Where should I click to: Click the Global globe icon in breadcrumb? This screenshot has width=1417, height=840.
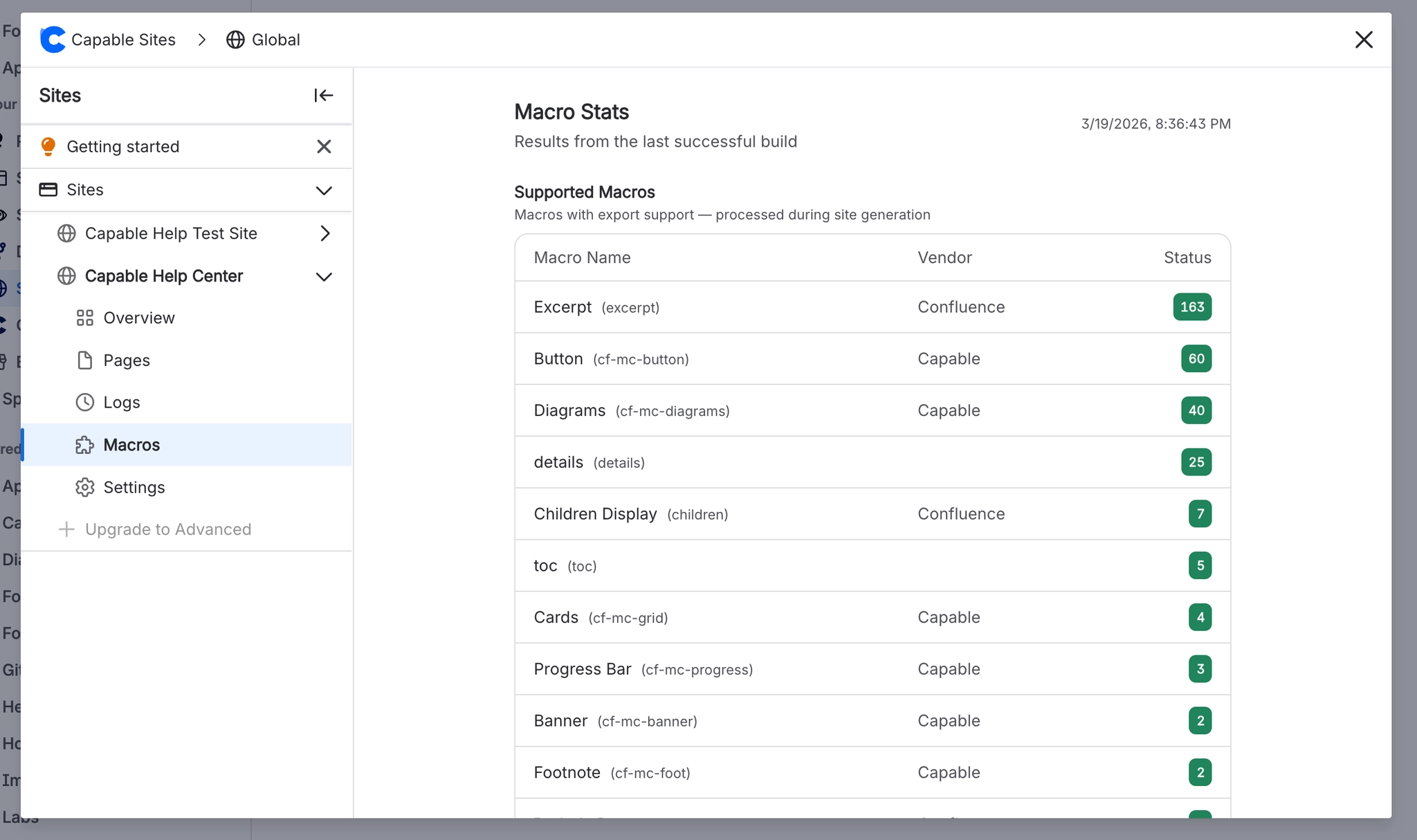pyautogui.click(x=235, y=39)
